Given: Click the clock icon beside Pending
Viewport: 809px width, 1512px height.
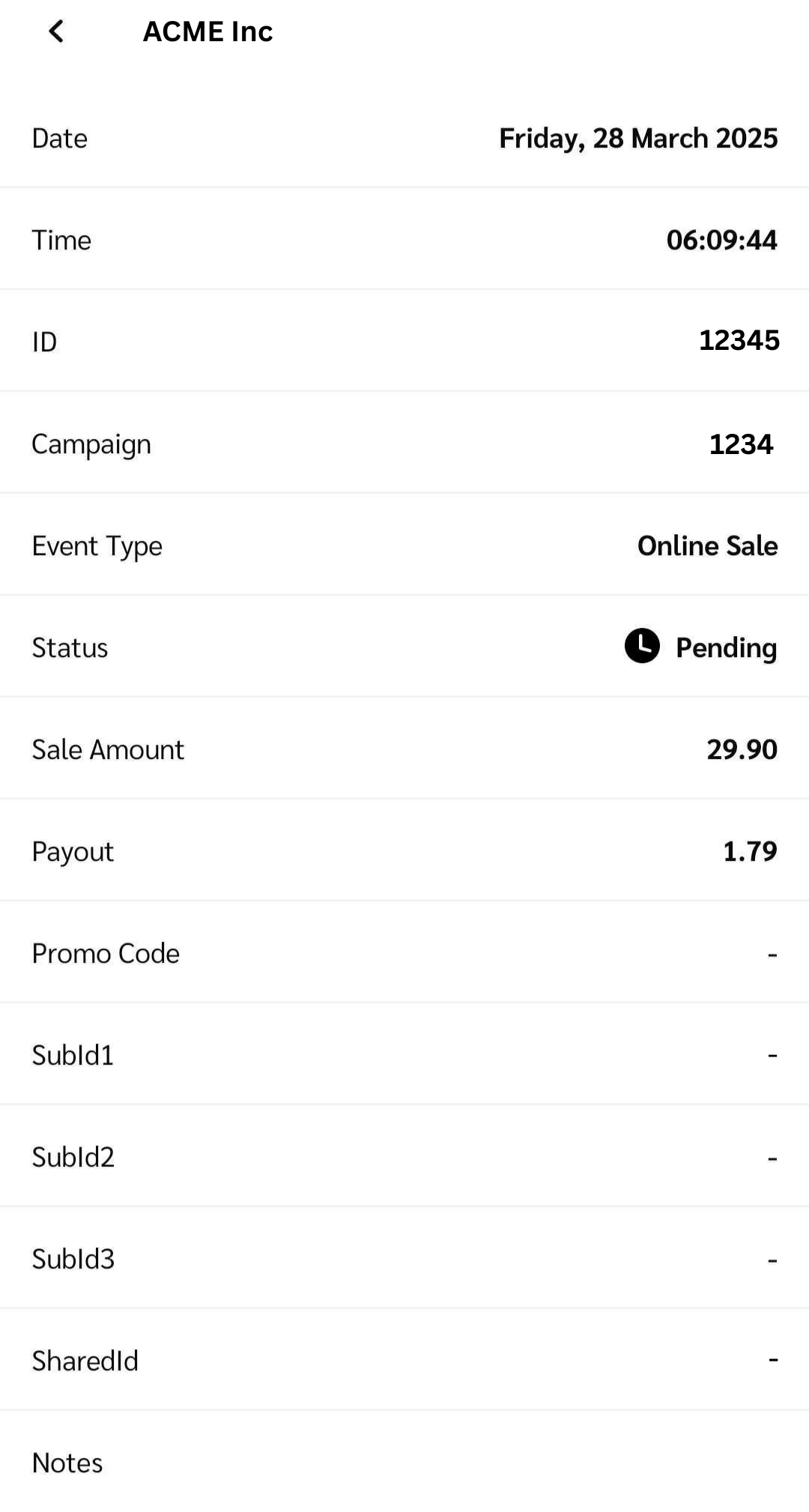Looking at the screenshot, I should 642,646.
